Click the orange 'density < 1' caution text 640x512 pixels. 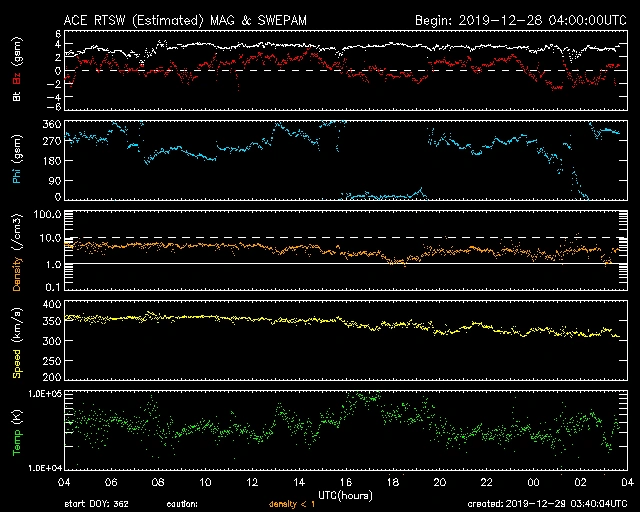(292, 504)
